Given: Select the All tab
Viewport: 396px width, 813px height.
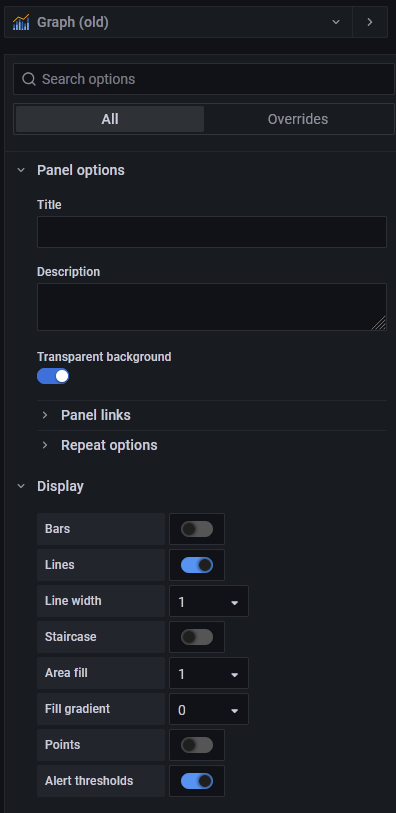Looking at the screenshot, I should (110, 119).
